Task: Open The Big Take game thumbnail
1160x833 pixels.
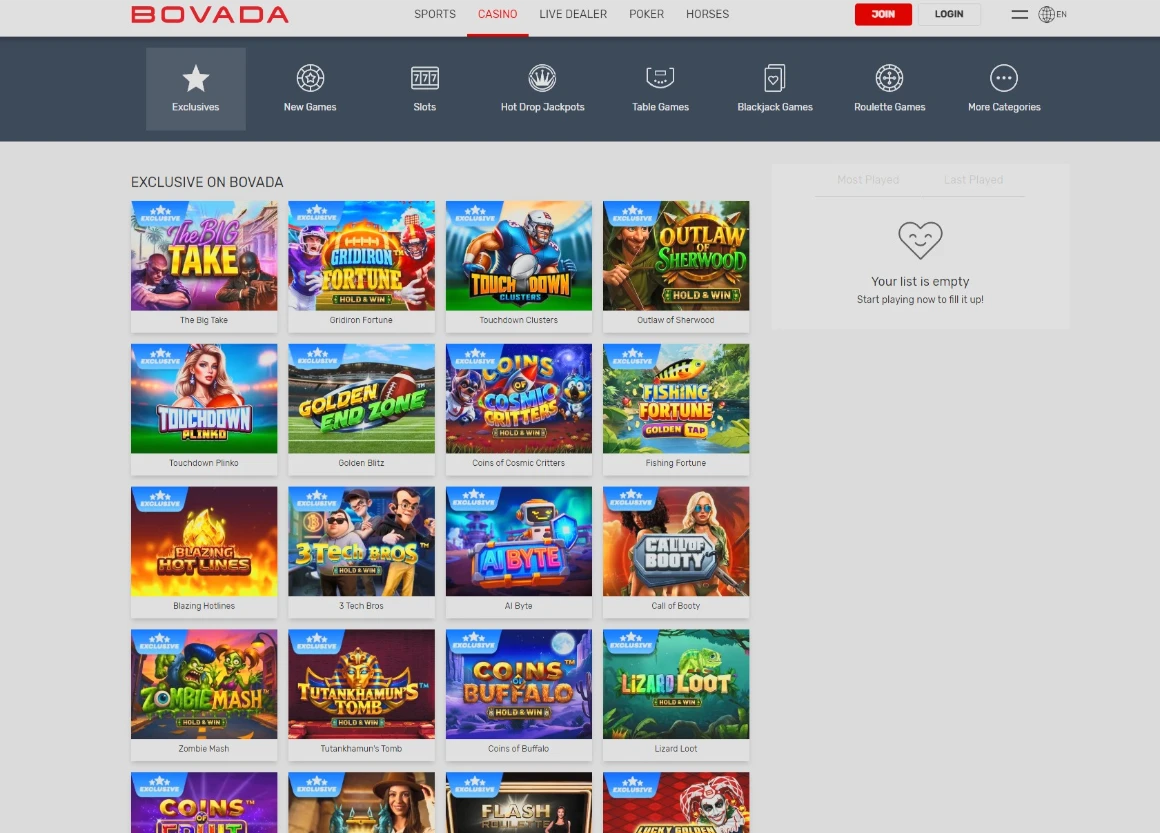Action: pos(204,255)
